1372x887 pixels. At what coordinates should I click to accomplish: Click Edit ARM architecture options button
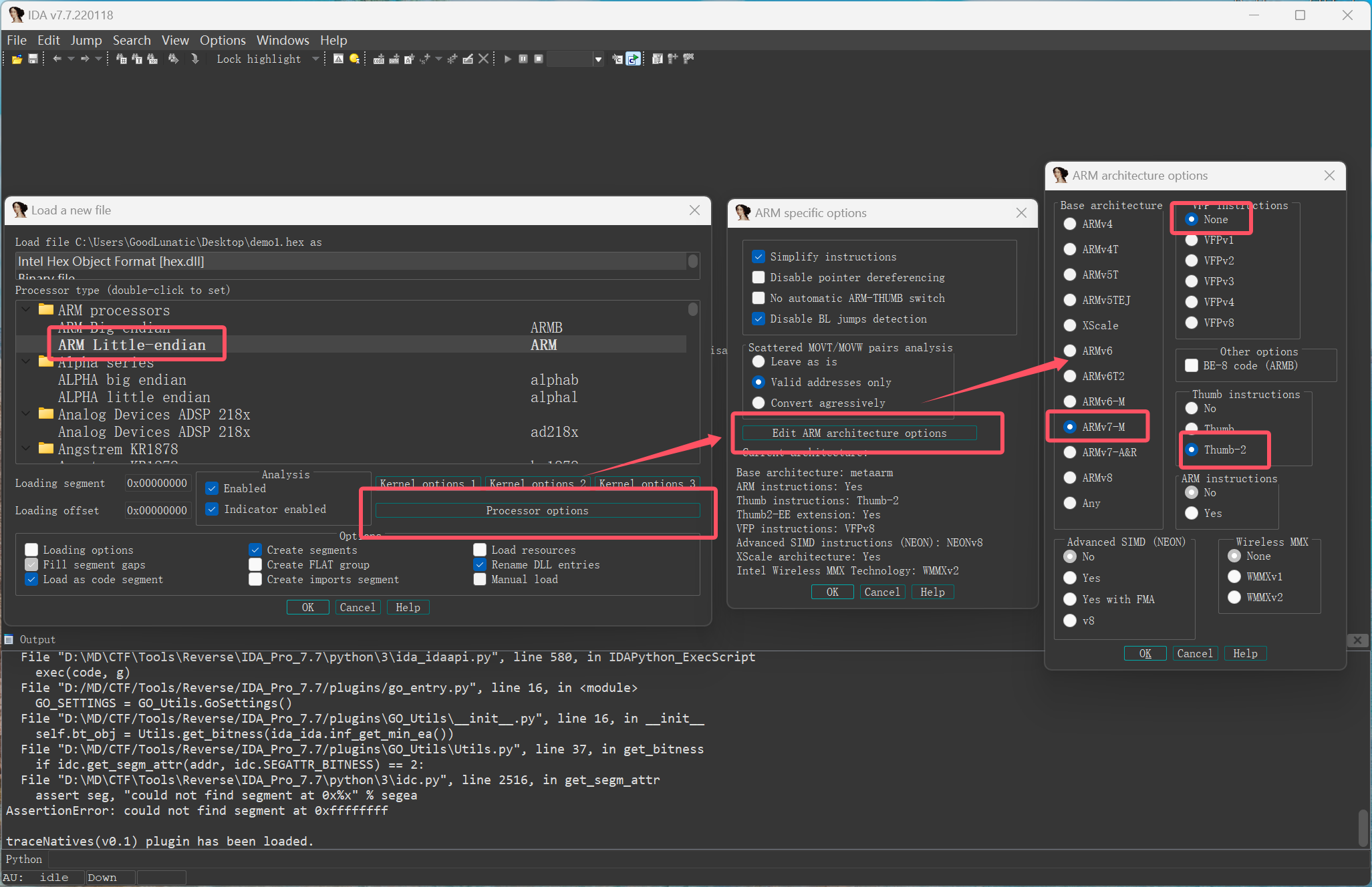point(859,433)
